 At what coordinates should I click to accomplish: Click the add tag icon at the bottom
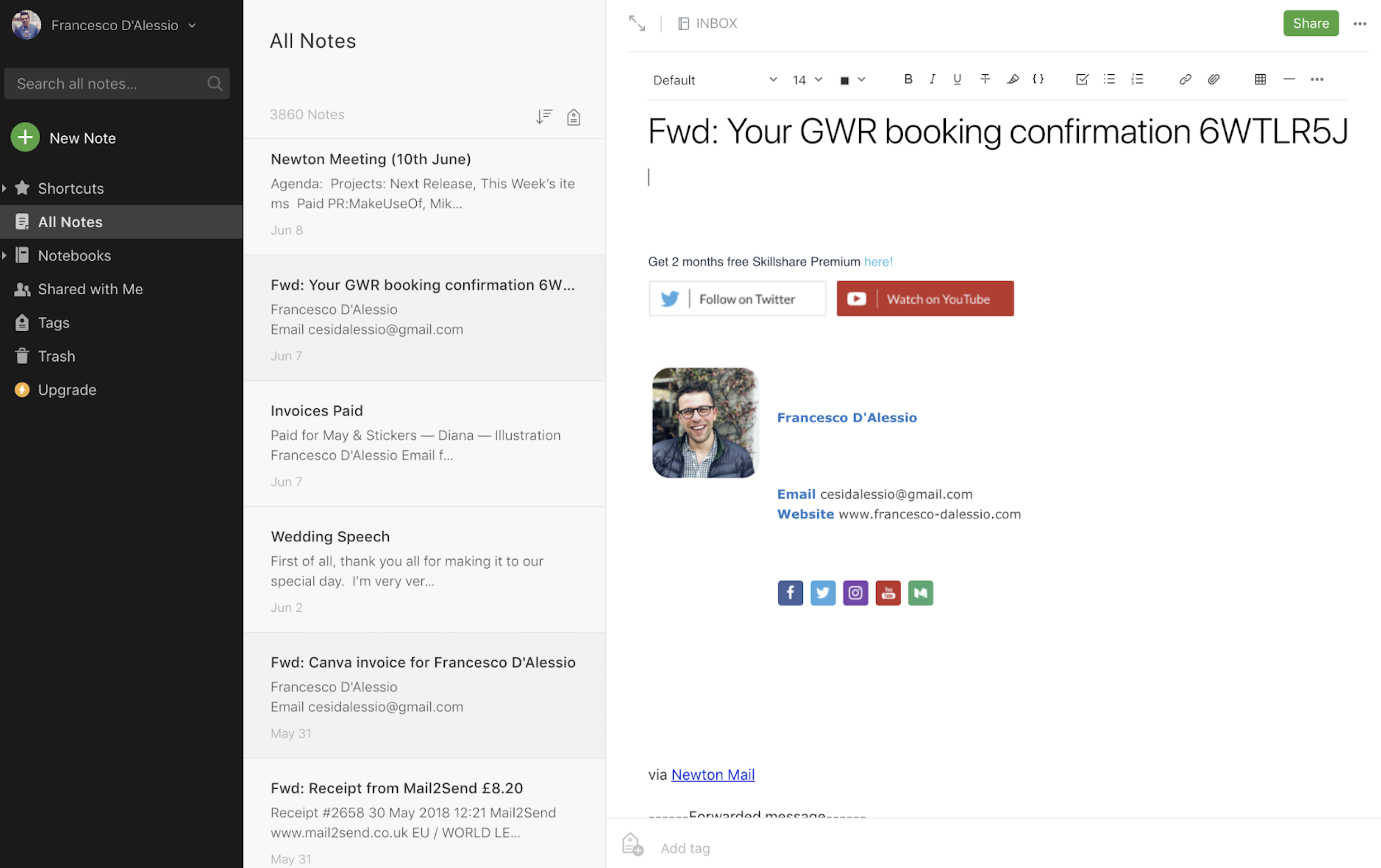coord(632,845)
